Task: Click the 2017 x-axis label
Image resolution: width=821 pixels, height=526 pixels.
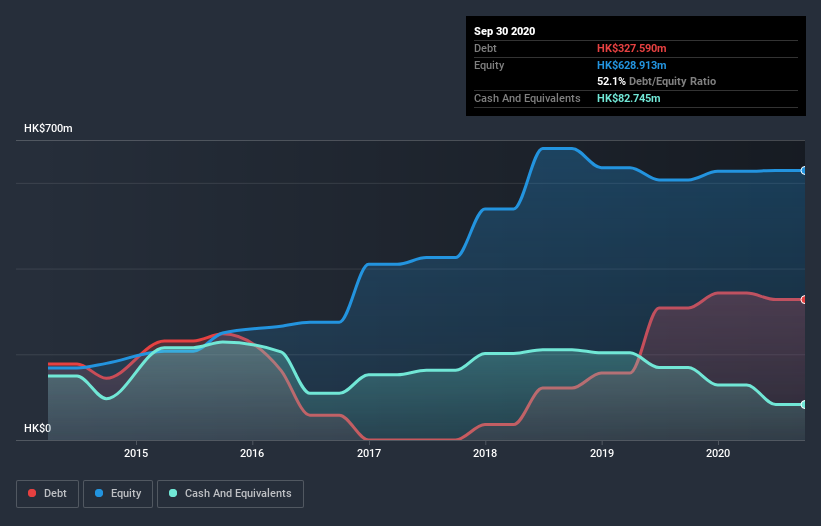Action: (x=369, y=453)
